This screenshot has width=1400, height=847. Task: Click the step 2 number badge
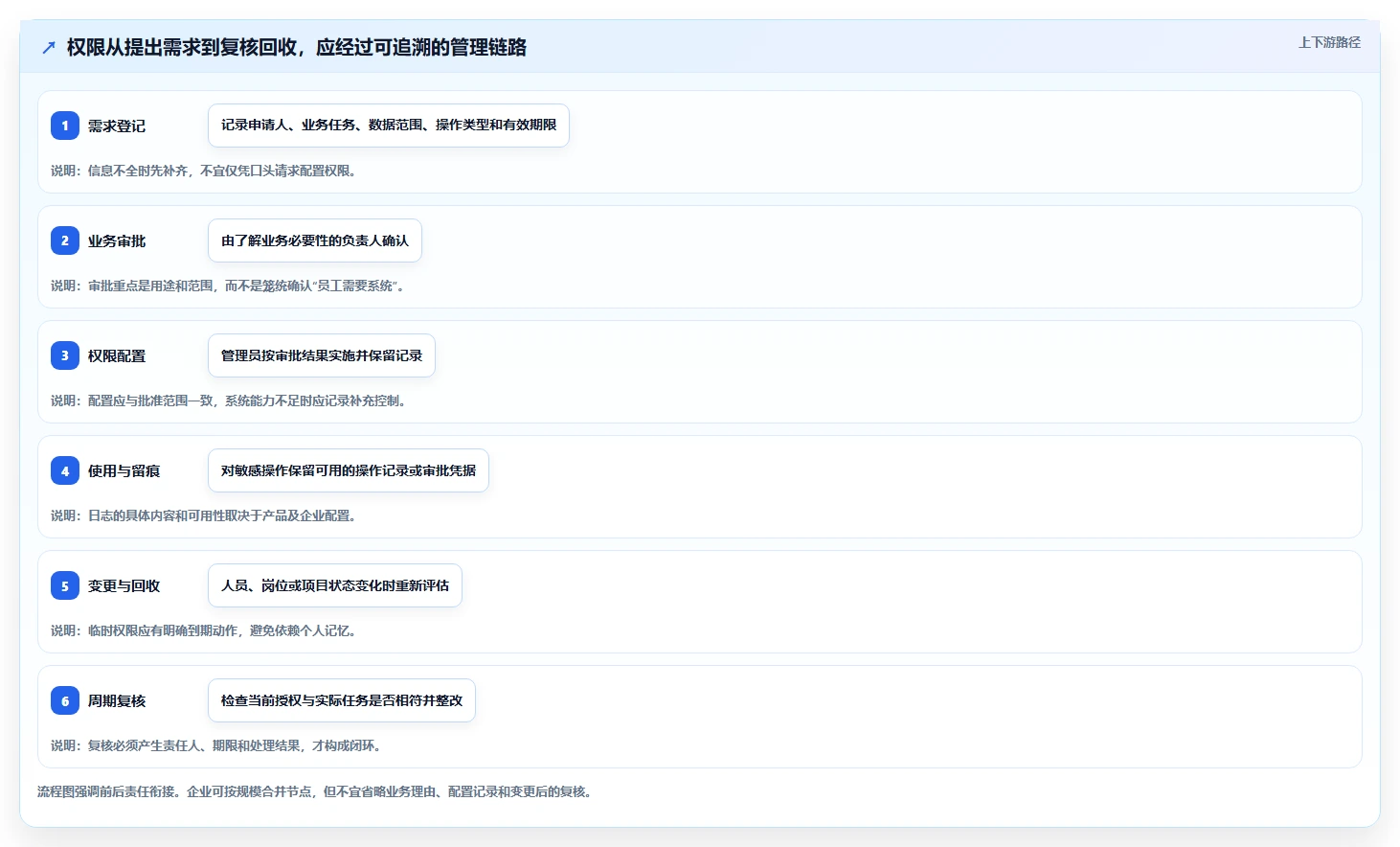pyautogui.click(x=65, y=240)
